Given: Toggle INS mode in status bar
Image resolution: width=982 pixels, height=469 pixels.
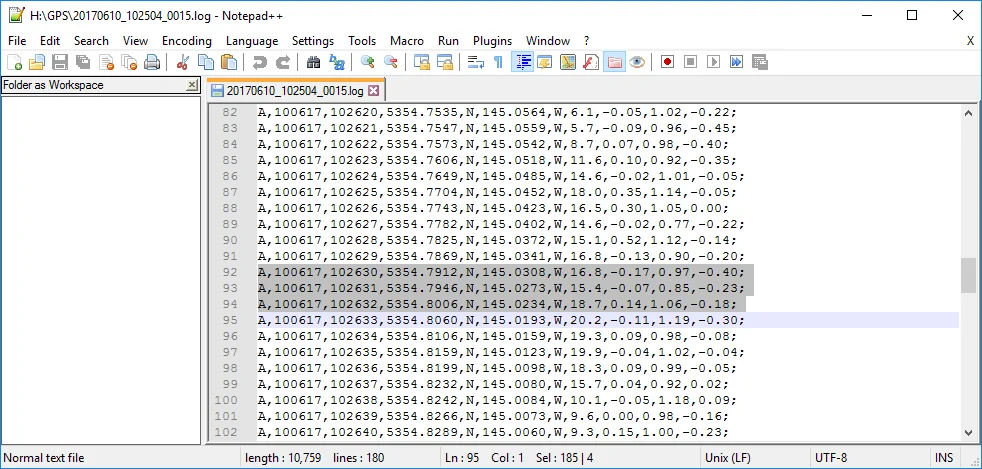Looking at the screenshot, I should [x=944, y=458].
